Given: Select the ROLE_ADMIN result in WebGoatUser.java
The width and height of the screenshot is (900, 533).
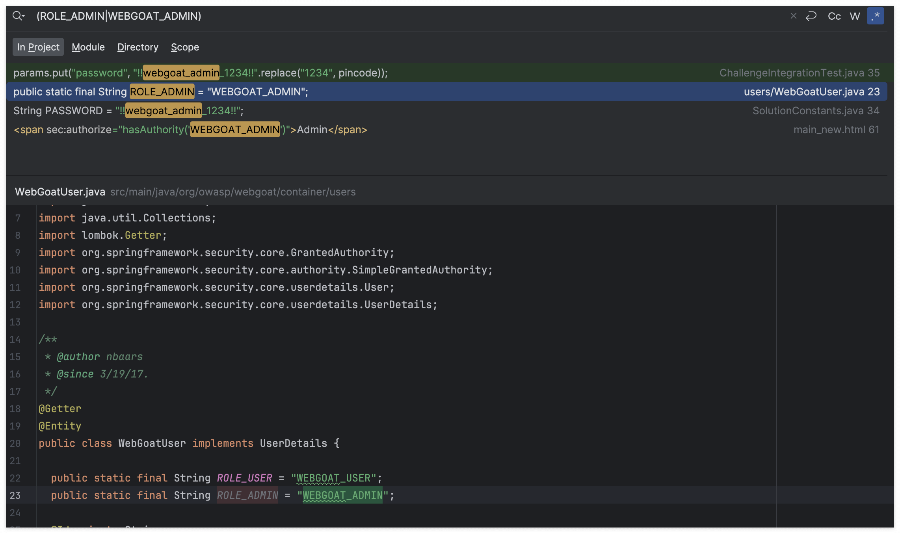Looking at the screenshot, I should coord(447,92).
